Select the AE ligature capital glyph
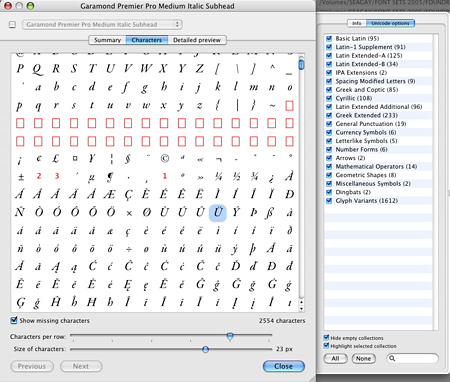450x382 pixels. [110, 194]
